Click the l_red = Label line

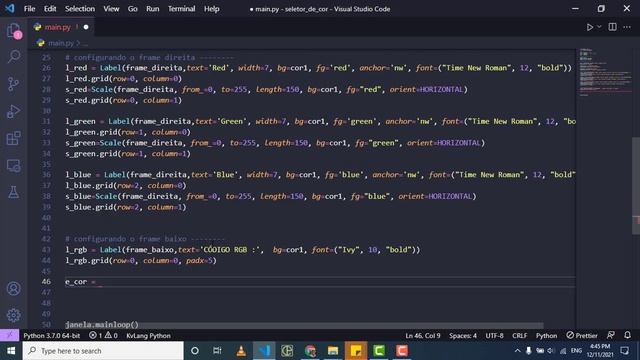click(318, 68)
